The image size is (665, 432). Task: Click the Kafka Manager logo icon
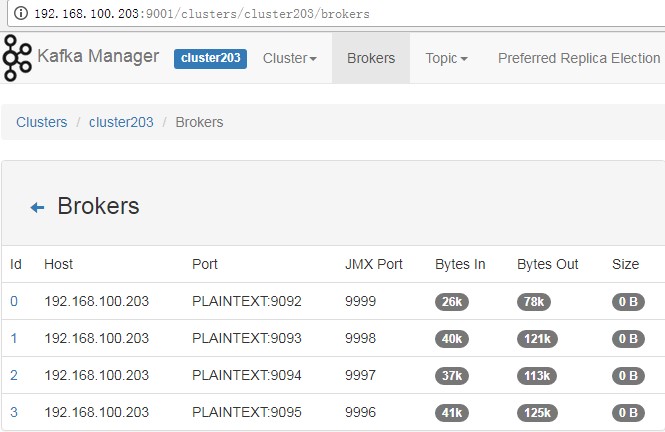pos(17,58)
